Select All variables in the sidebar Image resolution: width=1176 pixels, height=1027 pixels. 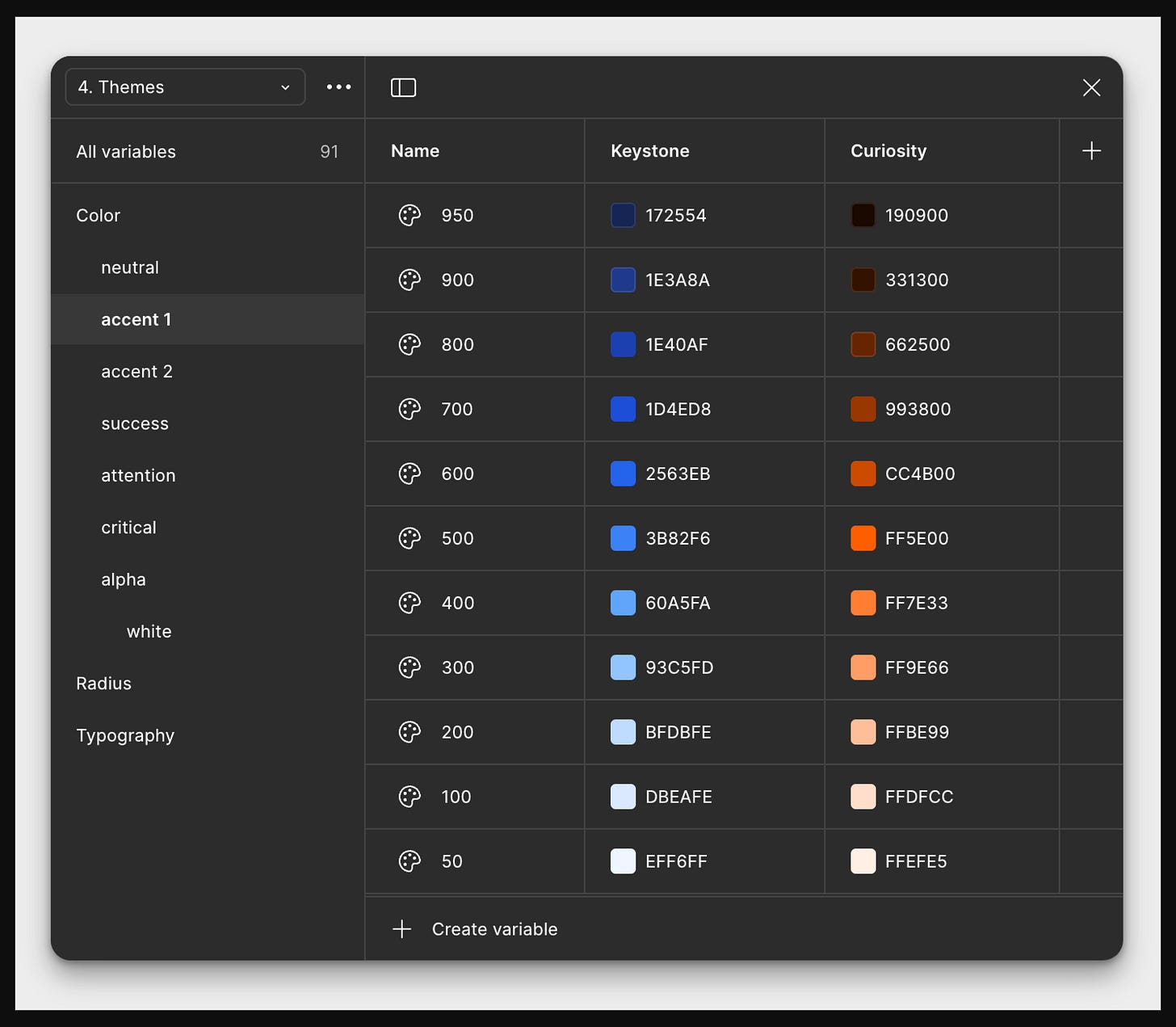(208, 151)
